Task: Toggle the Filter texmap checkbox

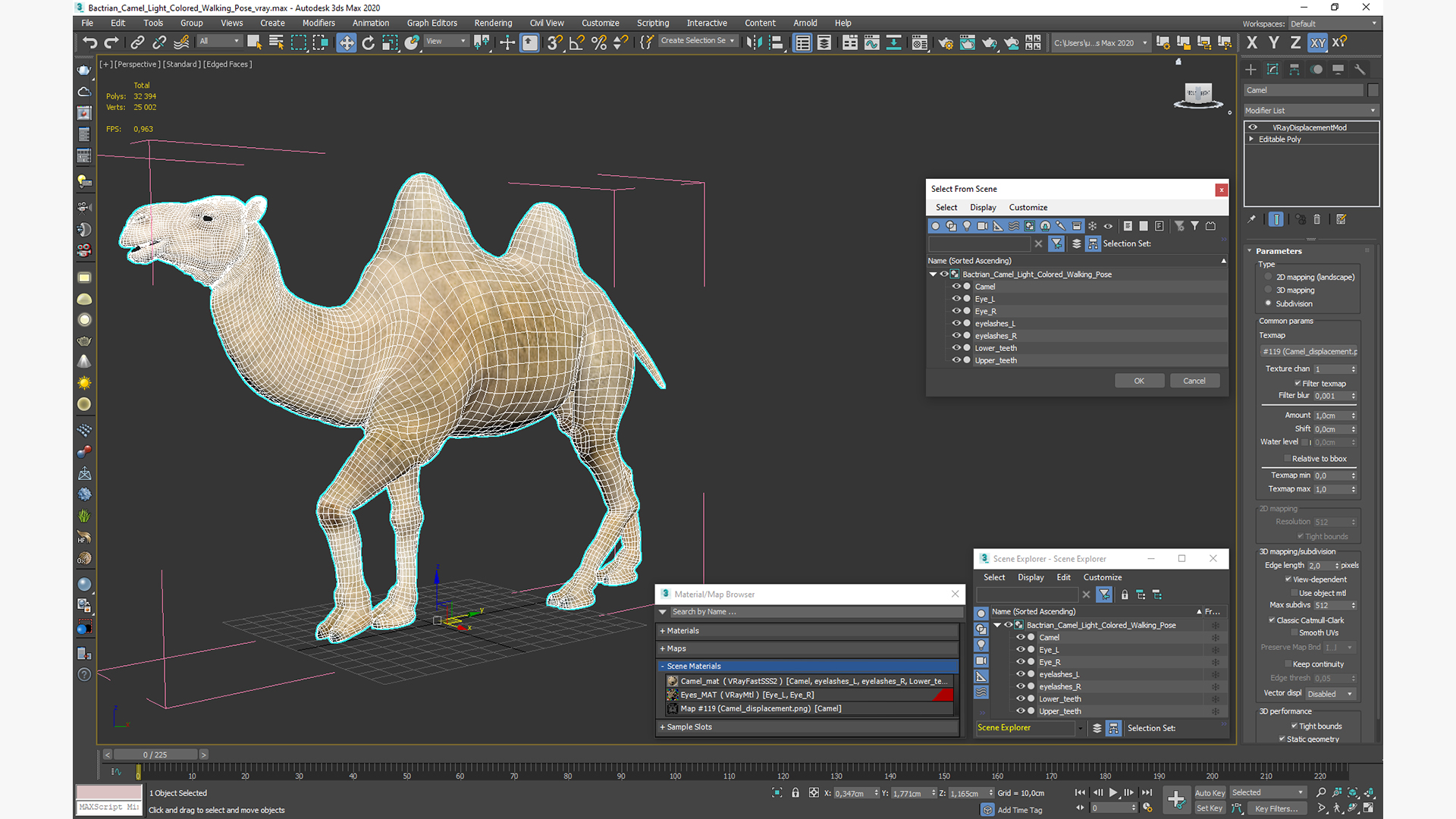Action: click(1298, 383)
